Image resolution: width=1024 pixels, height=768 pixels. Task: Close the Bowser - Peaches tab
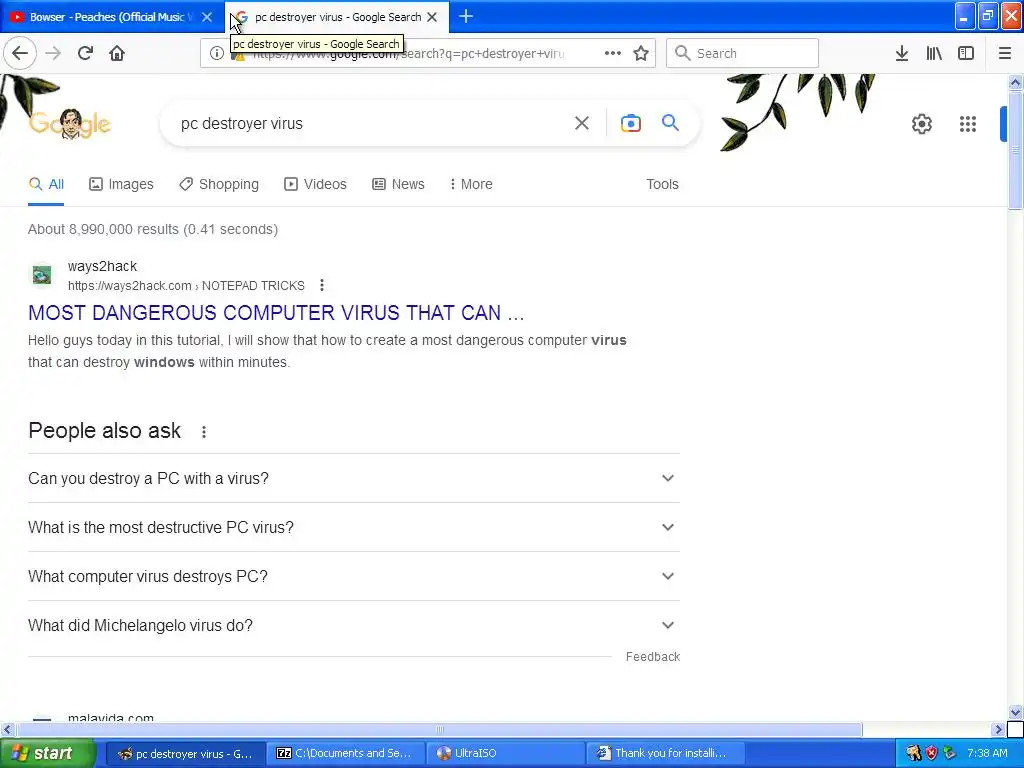tap(207, 17)
